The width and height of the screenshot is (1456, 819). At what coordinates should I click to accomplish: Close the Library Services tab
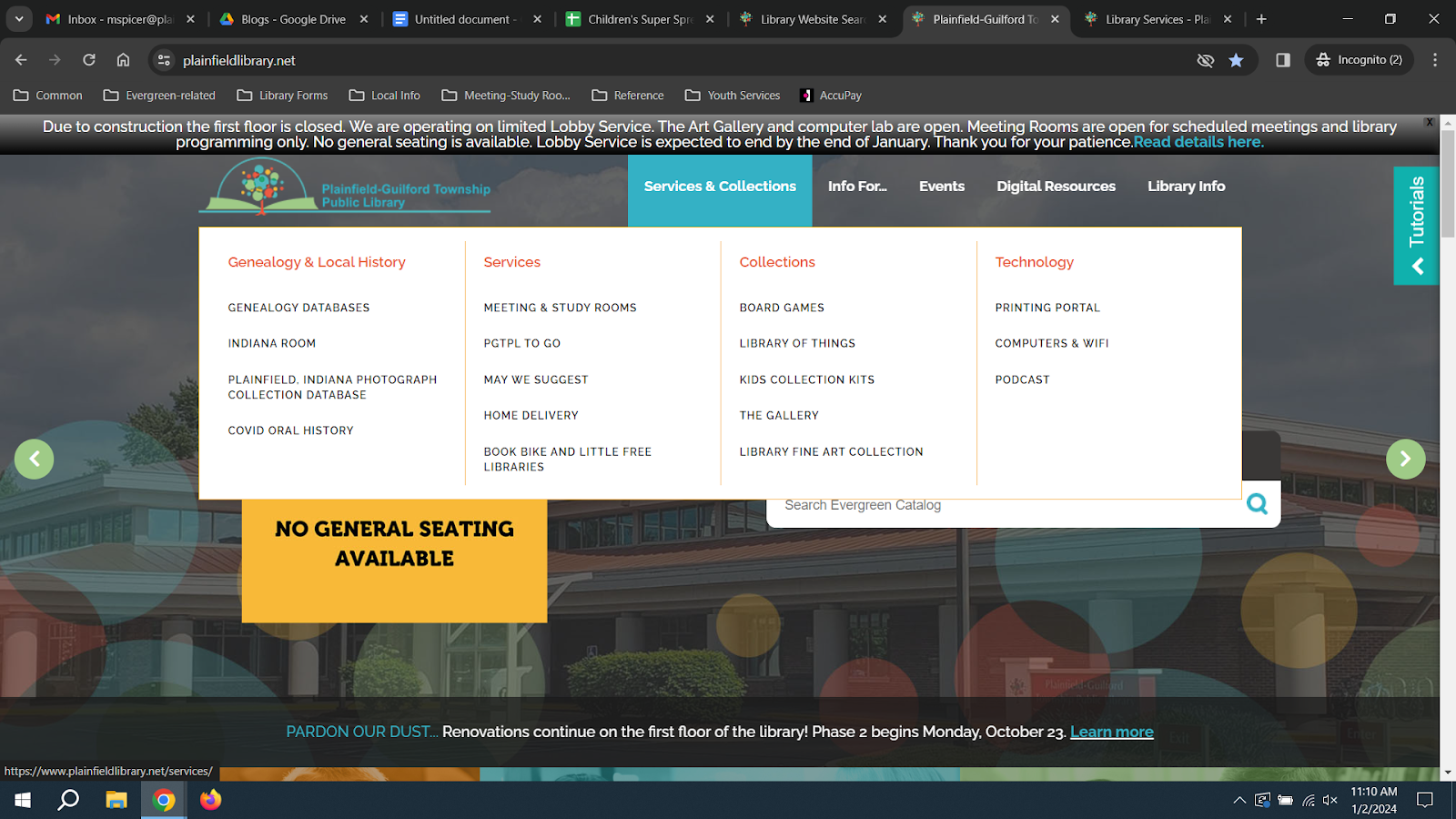point(1228,19)
